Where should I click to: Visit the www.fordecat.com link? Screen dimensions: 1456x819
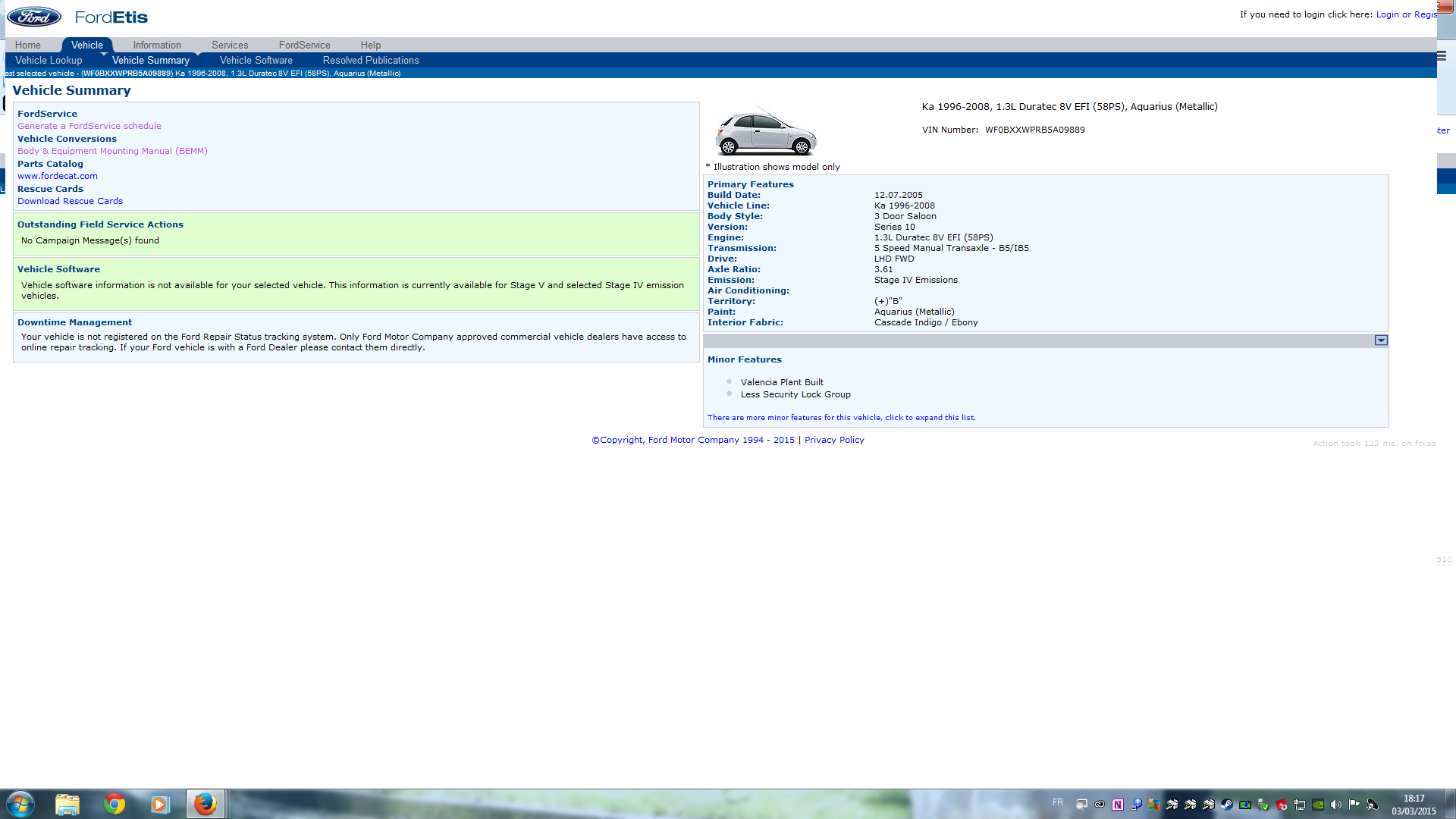[58, 176]
